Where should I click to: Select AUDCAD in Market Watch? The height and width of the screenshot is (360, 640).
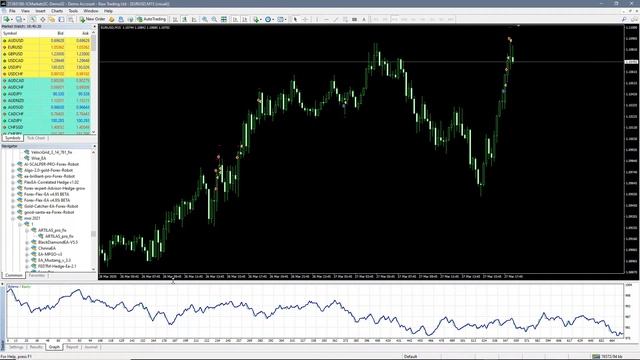pos(47,81)
